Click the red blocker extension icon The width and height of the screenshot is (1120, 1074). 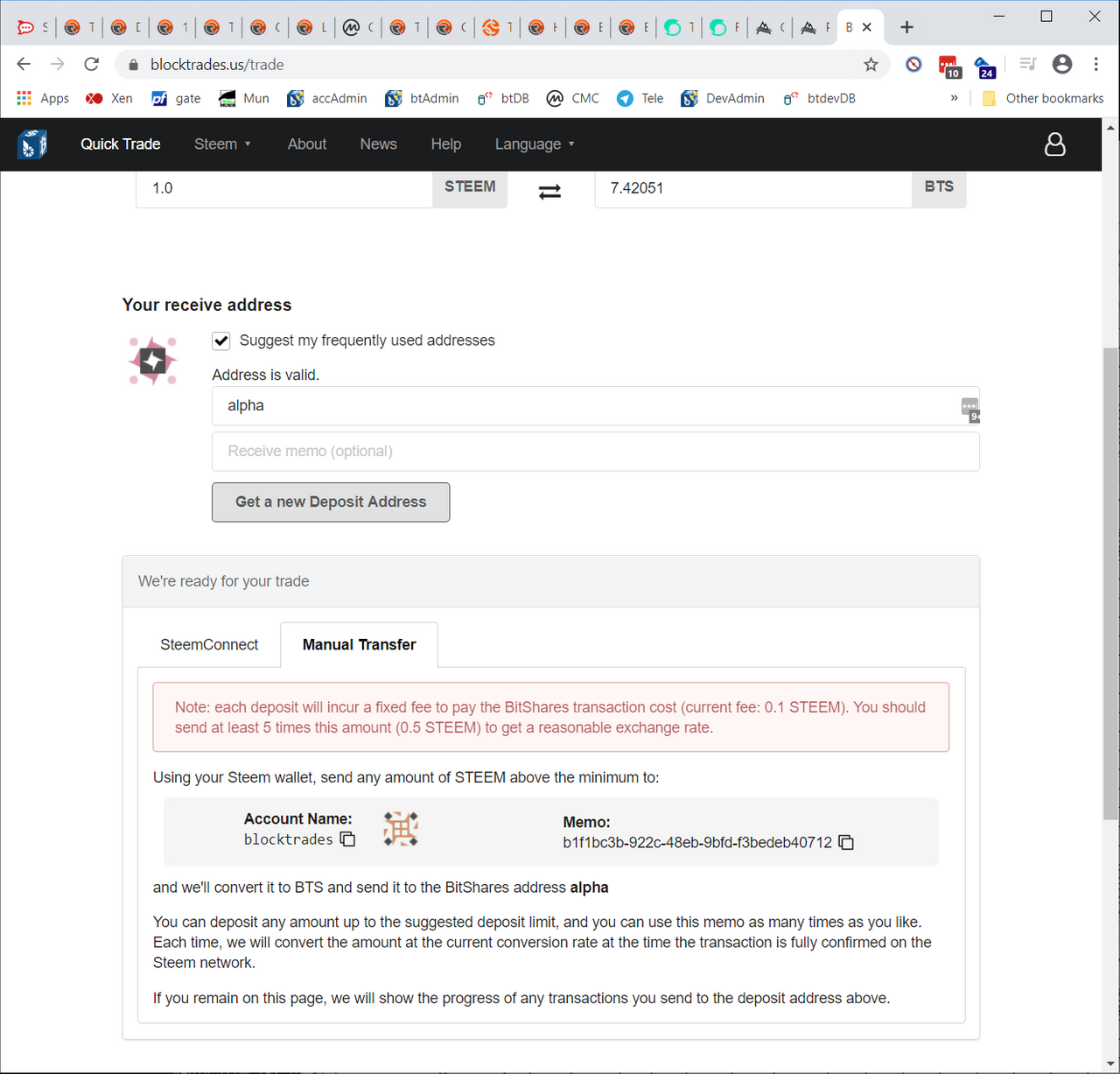913,64
